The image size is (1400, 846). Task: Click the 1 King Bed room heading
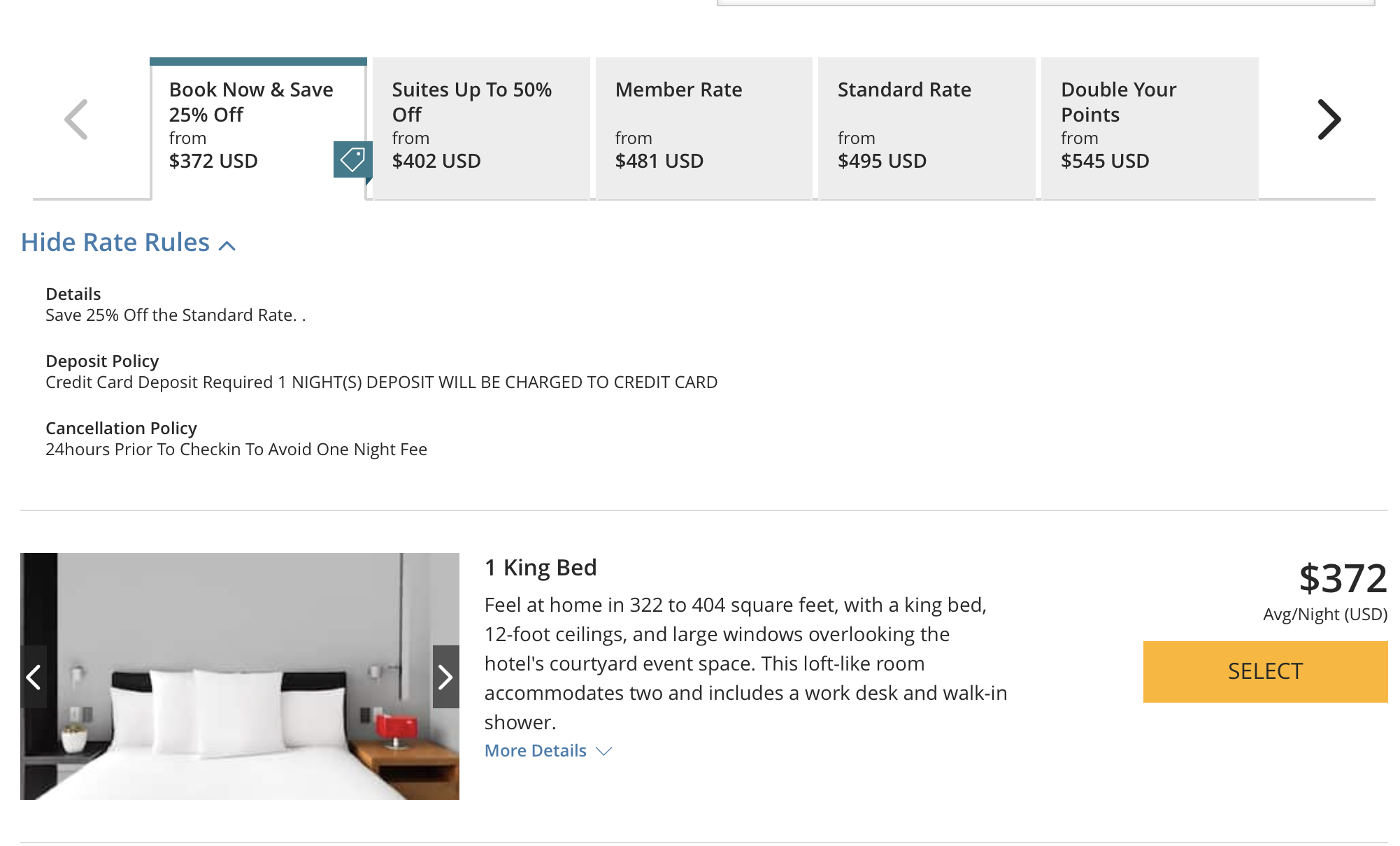point(541,567)
